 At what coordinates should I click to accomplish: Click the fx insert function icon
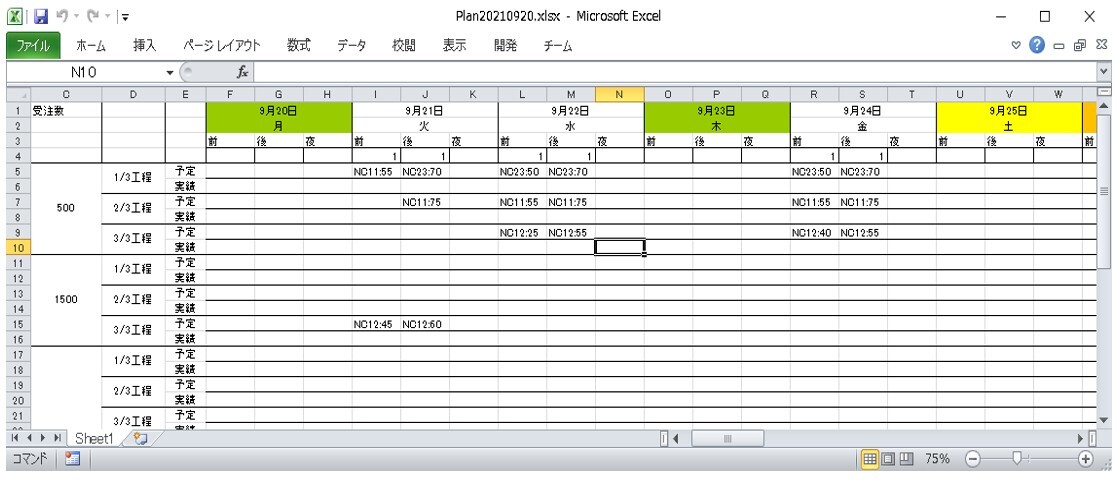tap(241, 72)
